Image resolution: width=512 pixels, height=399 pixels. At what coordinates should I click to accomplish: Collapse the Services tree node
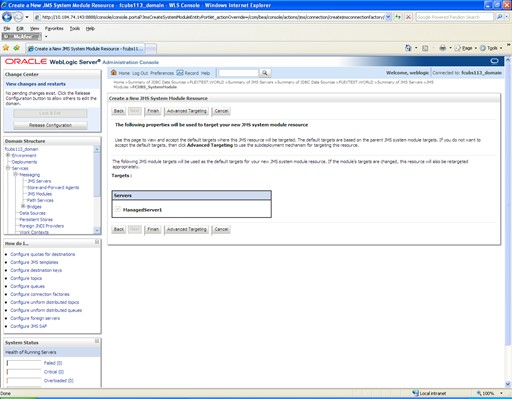(8, 168)
